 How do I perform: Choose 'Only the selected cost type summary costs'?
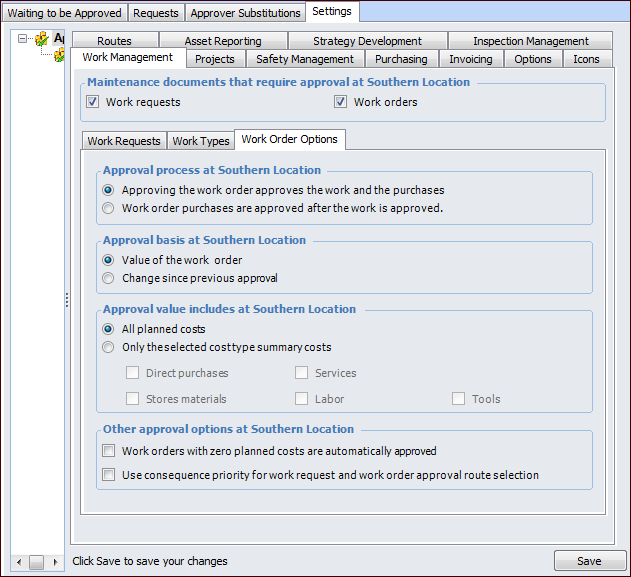tap(109, 347)
